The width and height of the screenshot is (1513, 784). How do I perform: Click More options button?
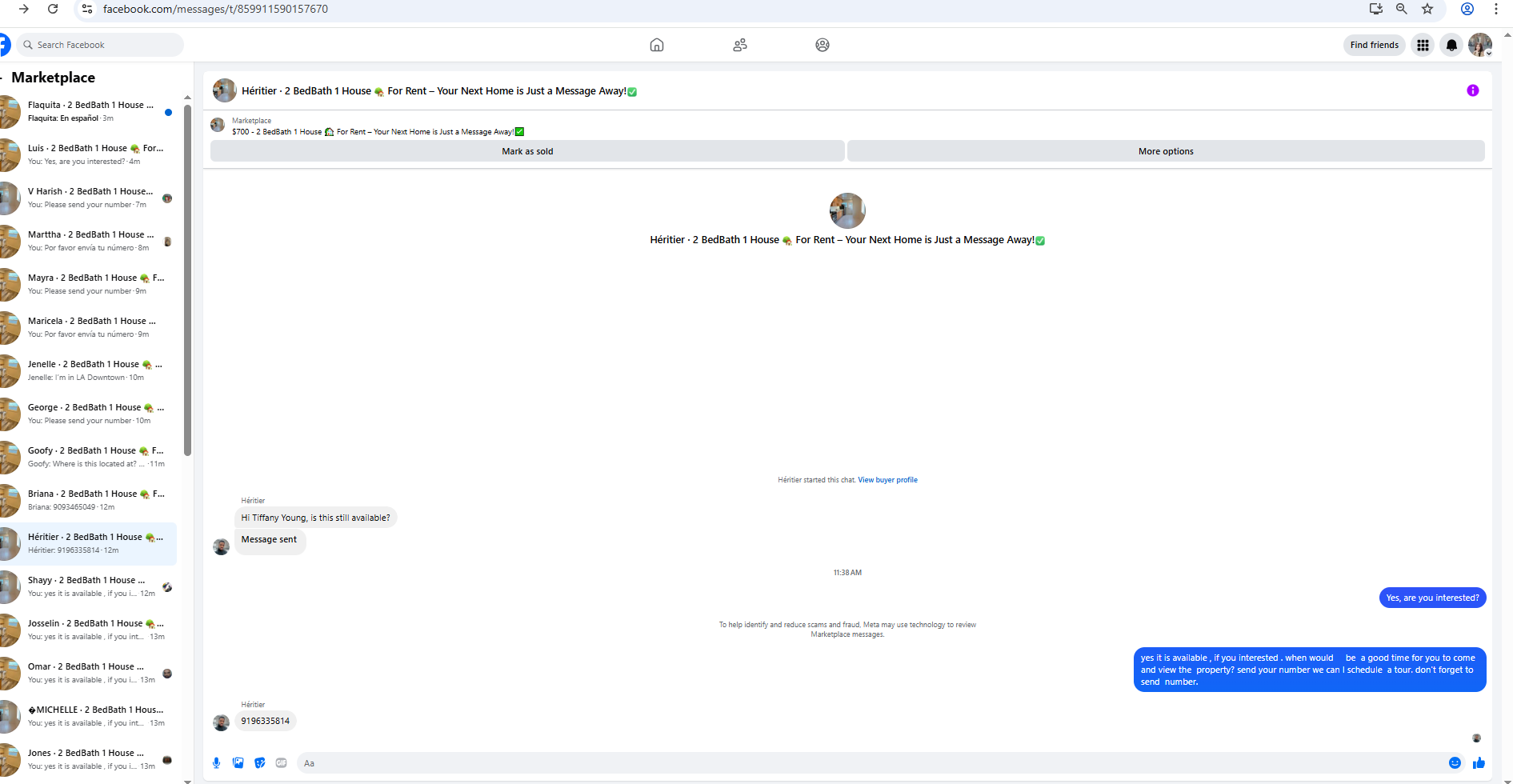click(x=1166, y=151)
